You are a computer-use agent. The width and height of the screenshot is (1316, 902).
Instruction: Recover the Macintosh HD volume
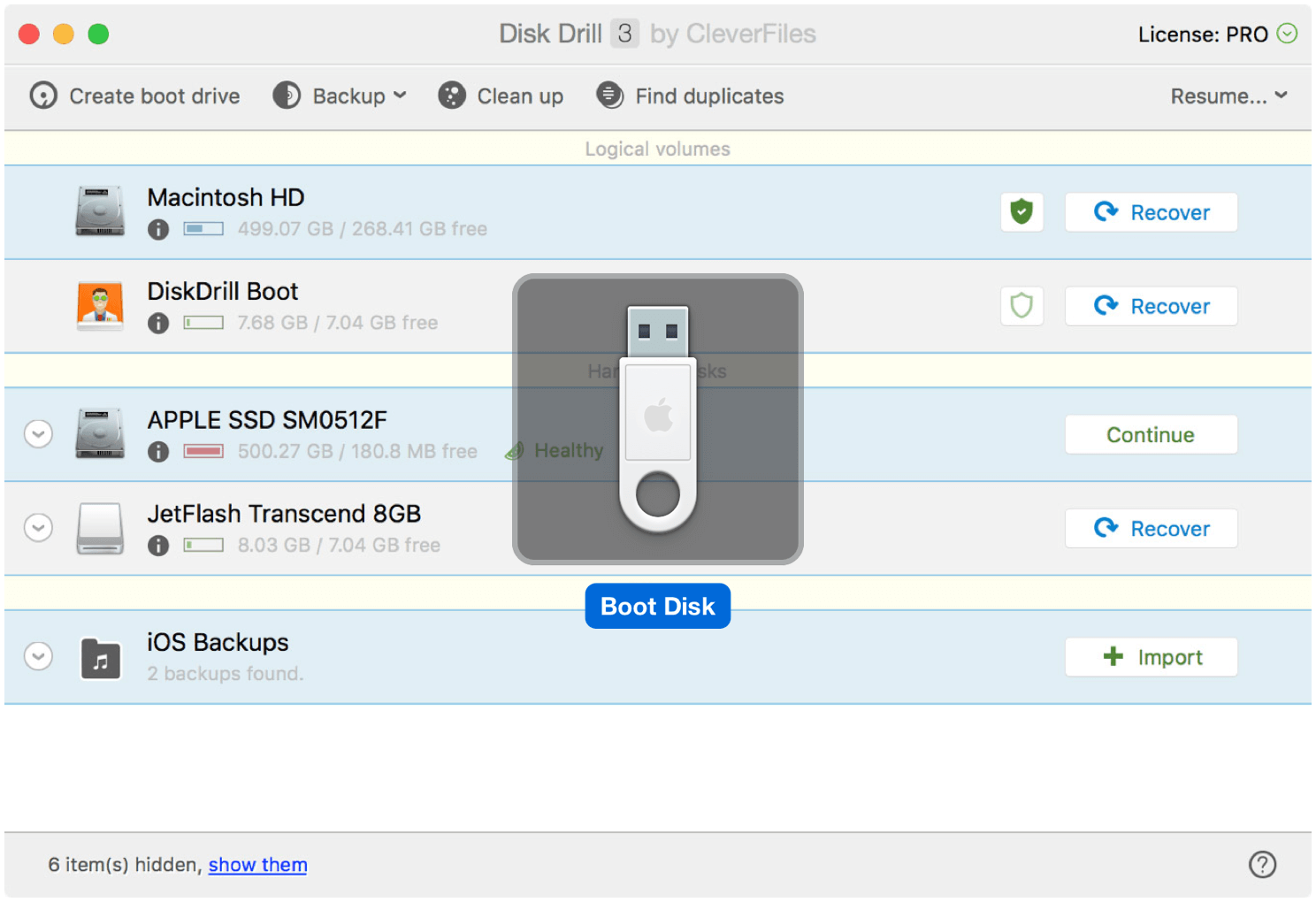click(x=1151, y=212)
